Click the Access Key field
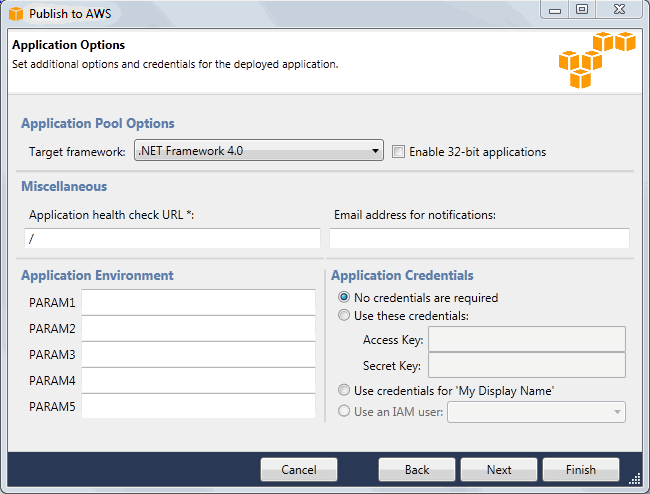The image size is (650, 494). click(526, 340)
